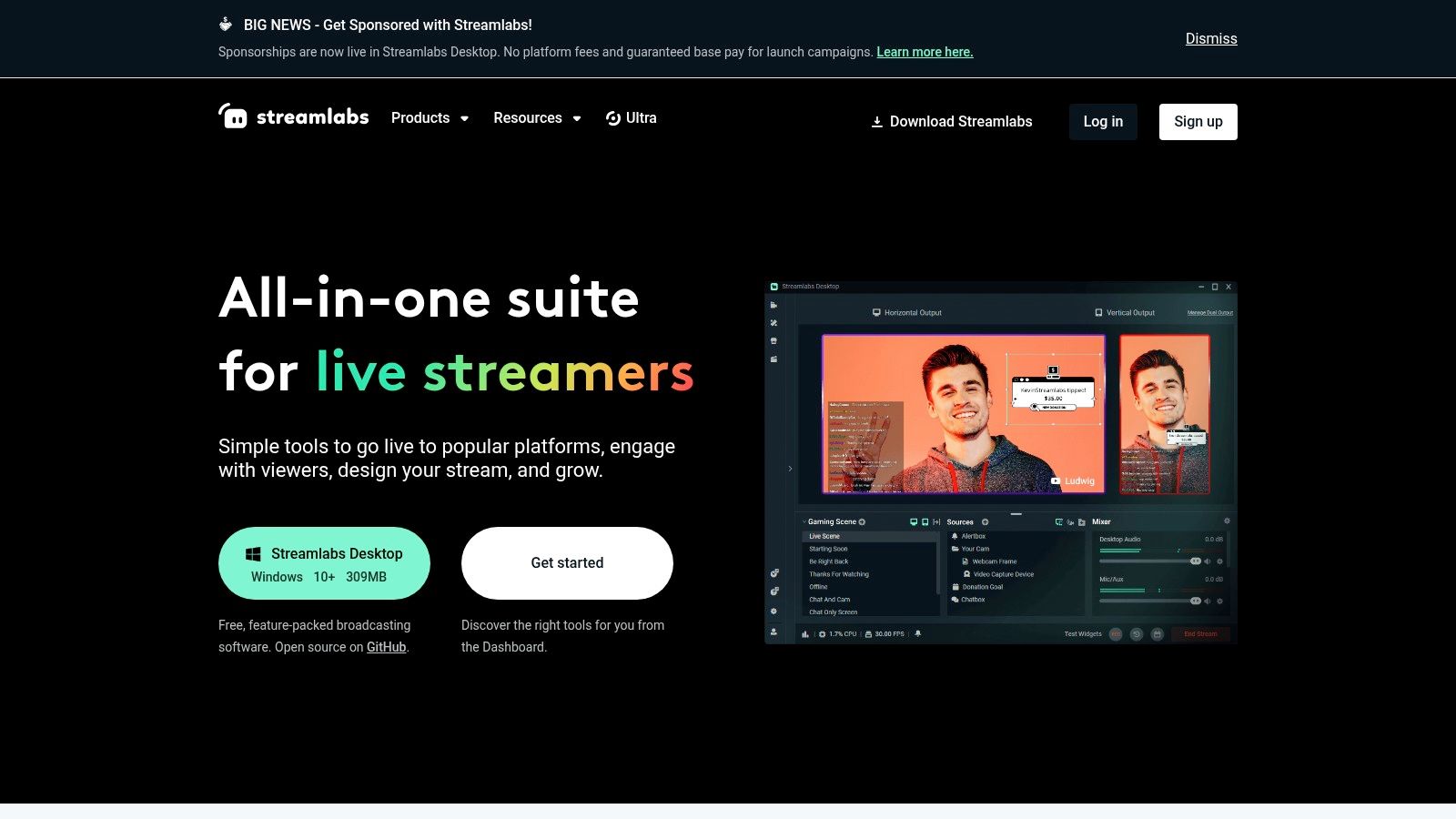Mute the Desktop Audio speaker toggle
The height and width of the screenshot is (819, 1456).
(x=1207, y=561)
